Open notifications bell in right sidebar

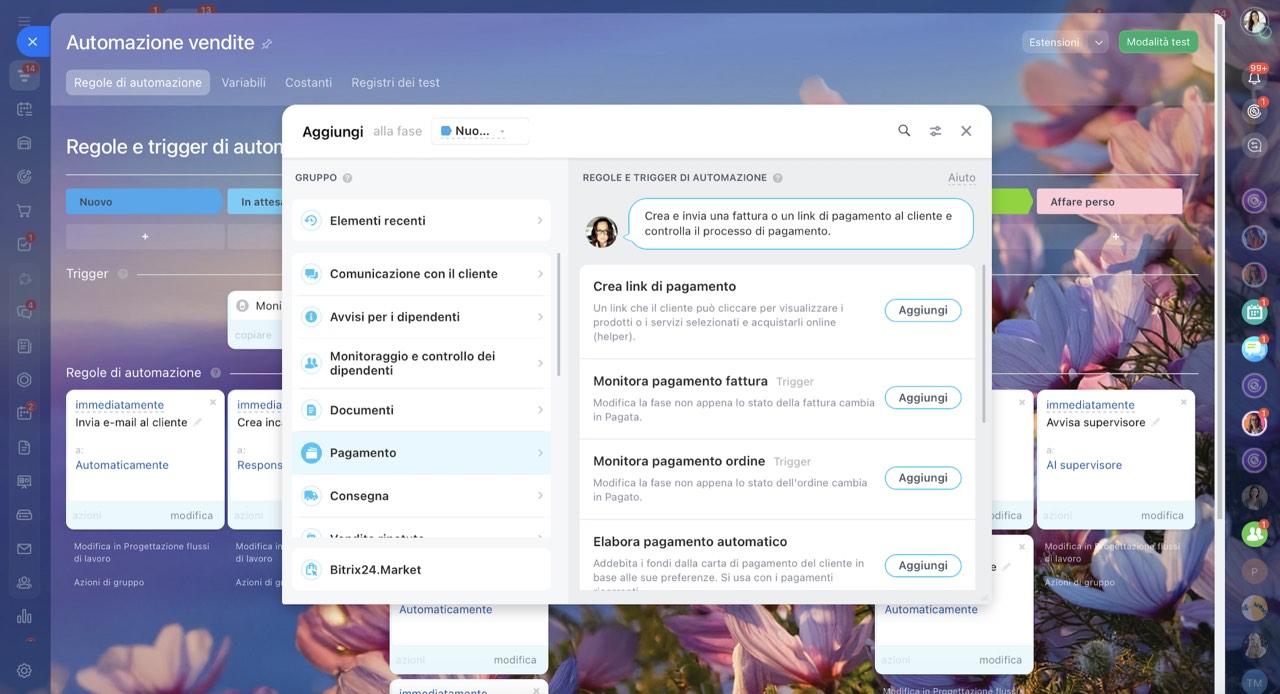click(1254, 77)
